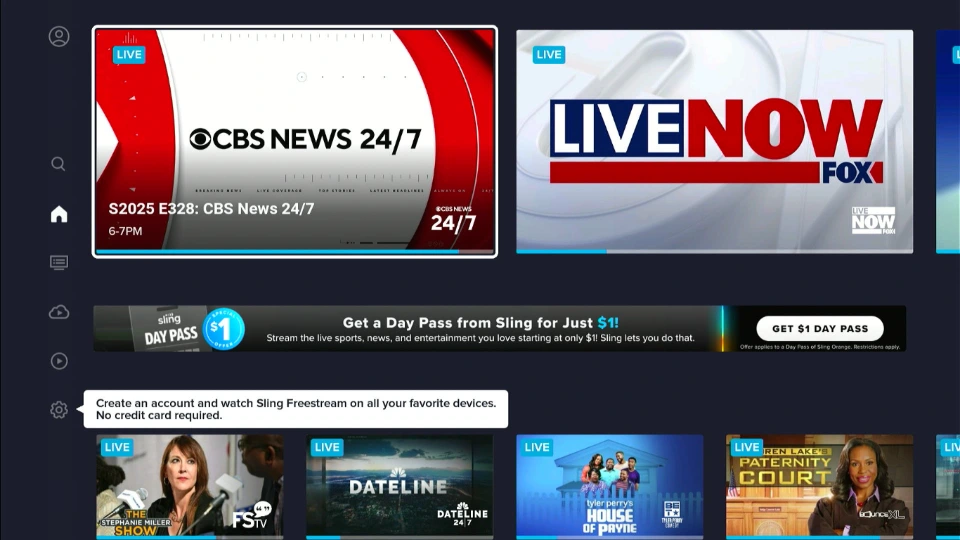Image resolution: width=960 pixels, height=540 pixels.
Task: Play the CBS News 24/7 live card
Action: [294, 141]
